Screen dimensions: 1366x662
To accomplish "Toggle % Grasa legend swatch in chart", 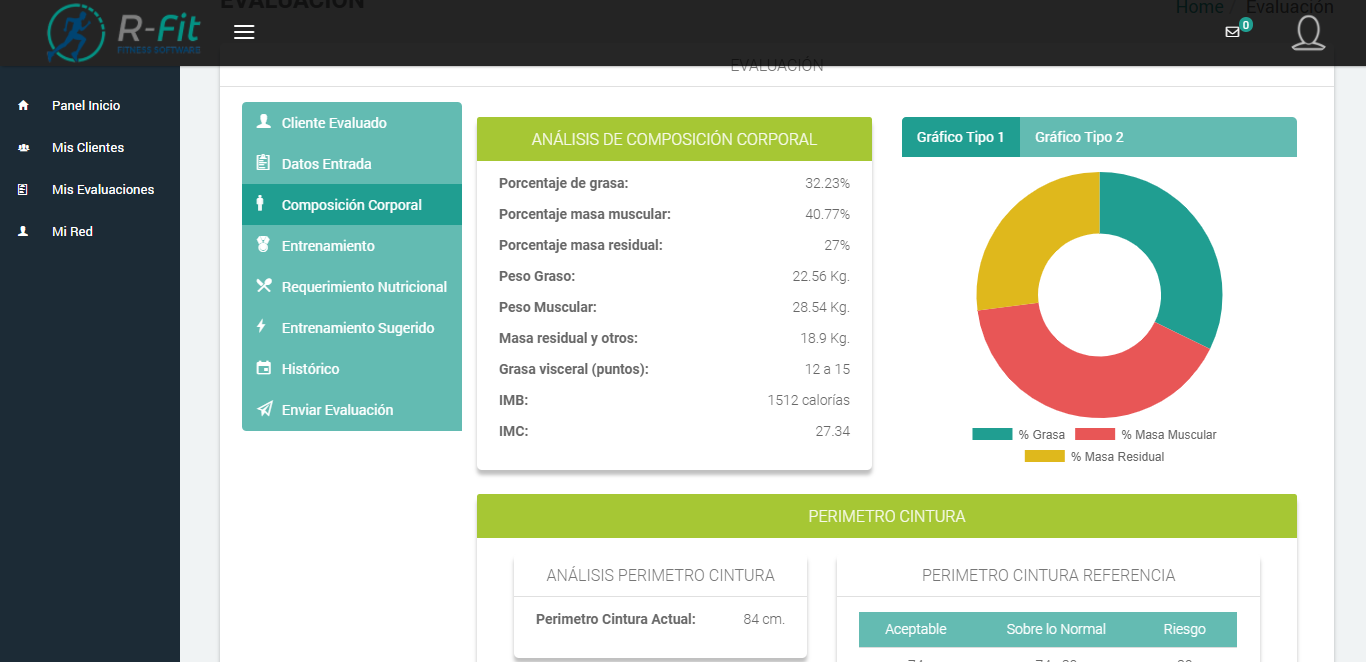I will [x=992, y=435].
